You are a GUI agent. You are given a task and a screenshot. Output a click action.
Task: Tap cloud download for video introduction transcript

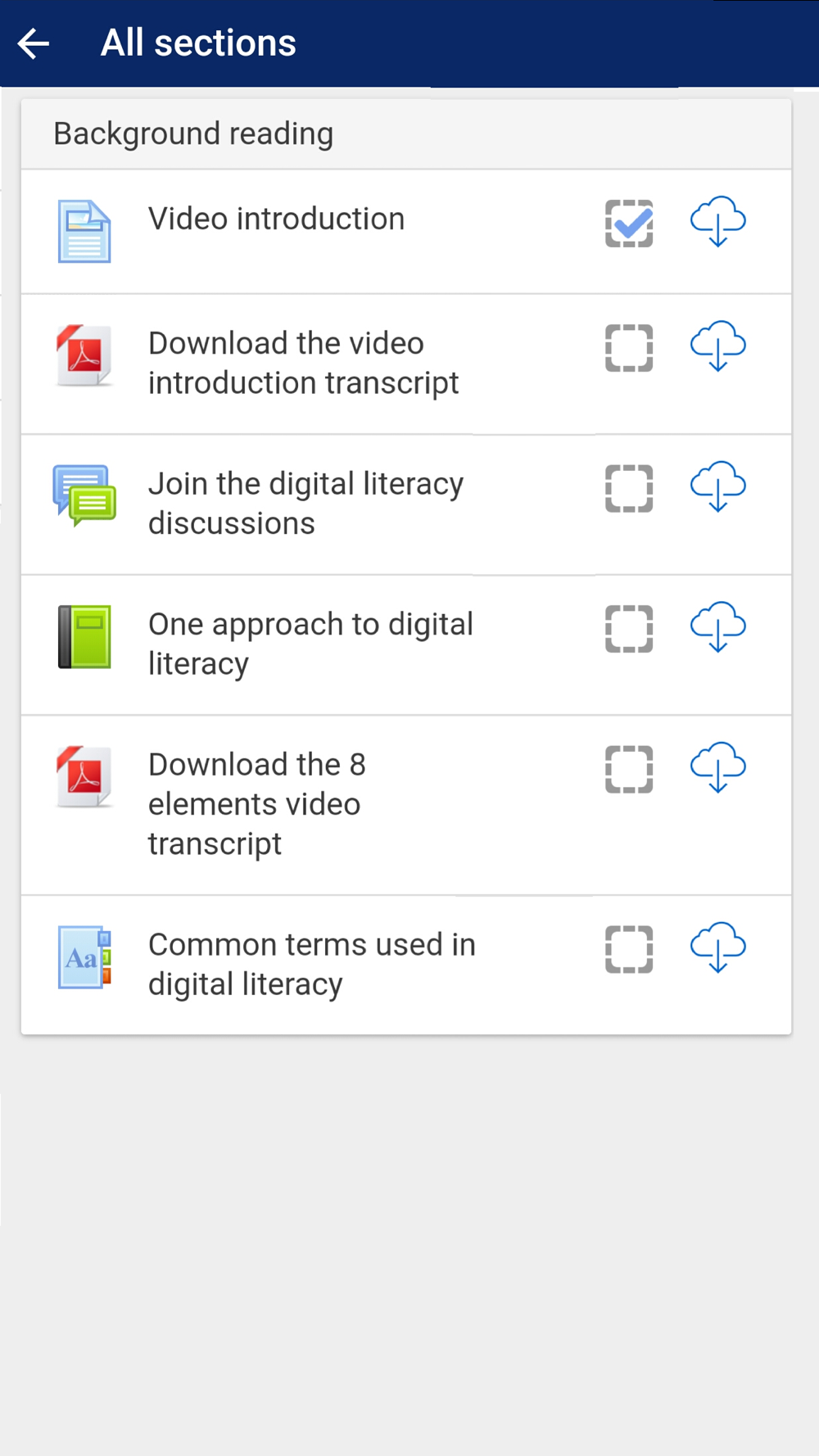717,346
